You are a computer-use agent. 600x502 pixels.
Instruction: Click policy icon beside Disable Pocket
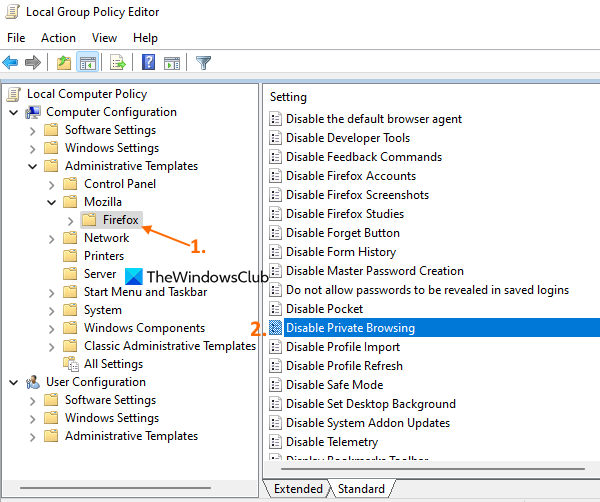pos(276,309)
